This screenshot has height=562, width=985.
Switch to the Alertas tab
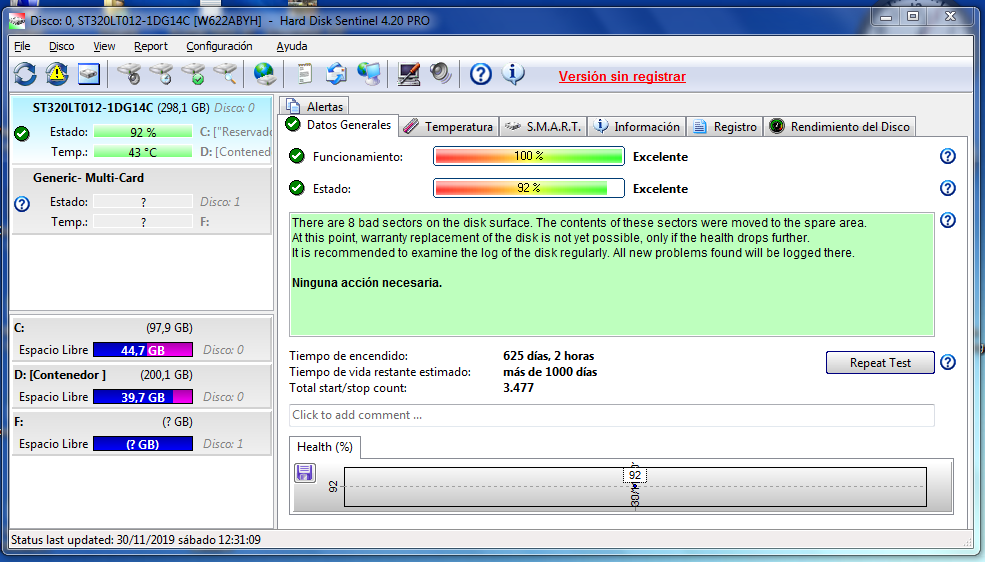point(314,106)
